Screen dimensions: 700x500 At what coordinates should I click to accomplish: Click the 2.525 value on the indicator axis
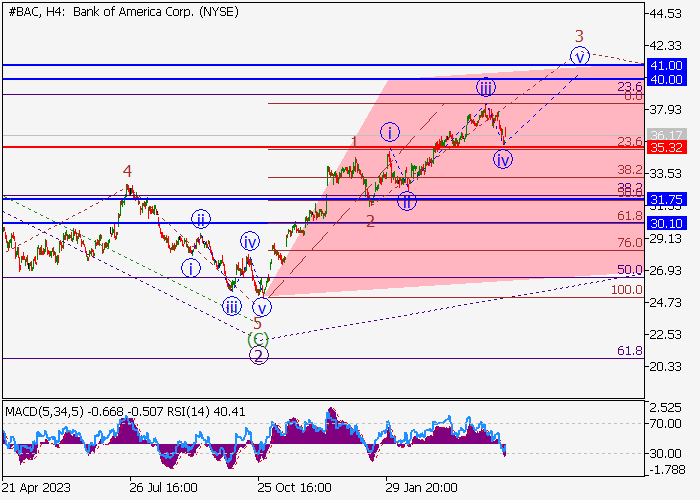[x=666, y=408]
